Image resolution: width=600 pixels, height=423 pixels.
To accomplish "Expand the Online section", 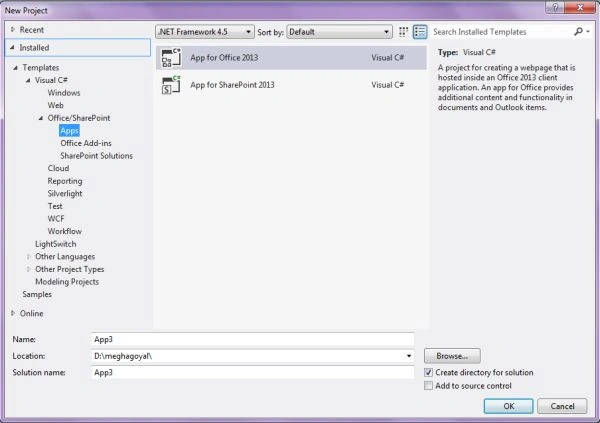I will tap(13, 313).
